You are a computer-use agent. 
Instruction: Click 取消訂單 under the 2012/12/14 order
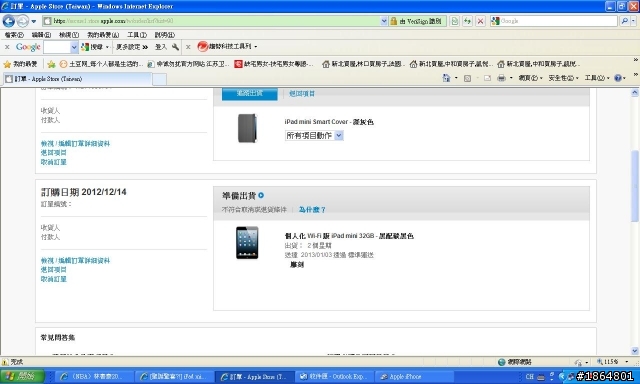point(53,279)
